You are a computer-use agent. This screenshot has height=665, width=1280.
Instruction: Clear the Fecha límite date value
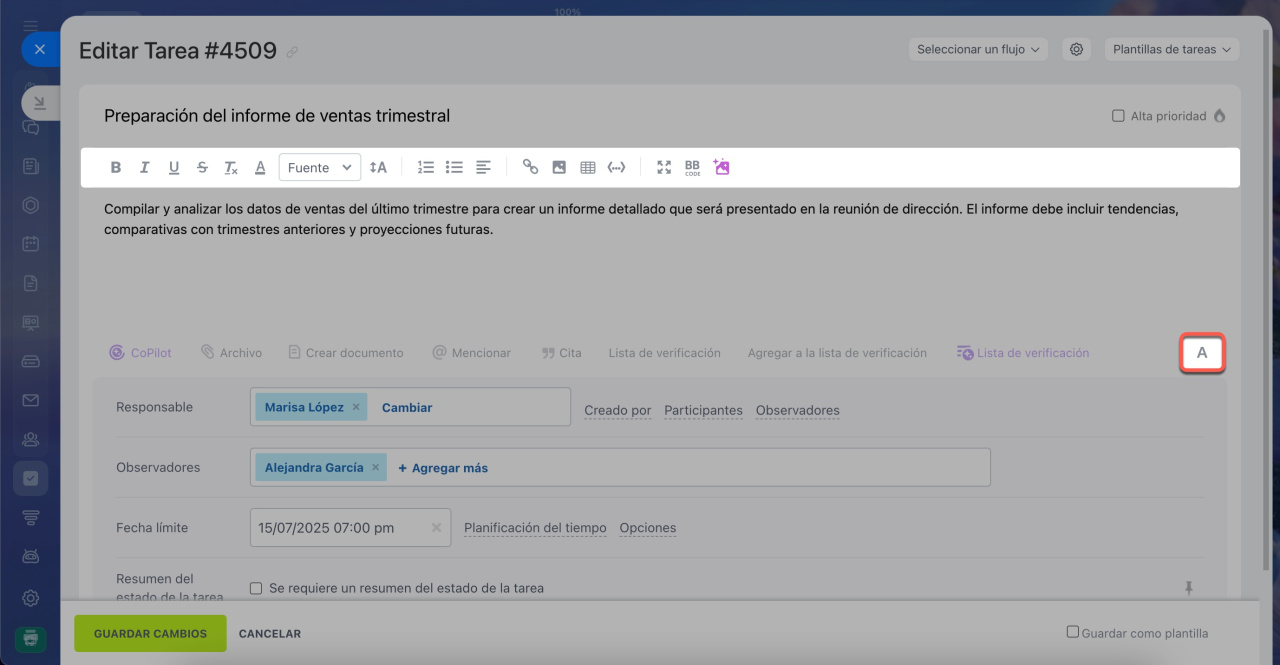(x=436, y=528)
